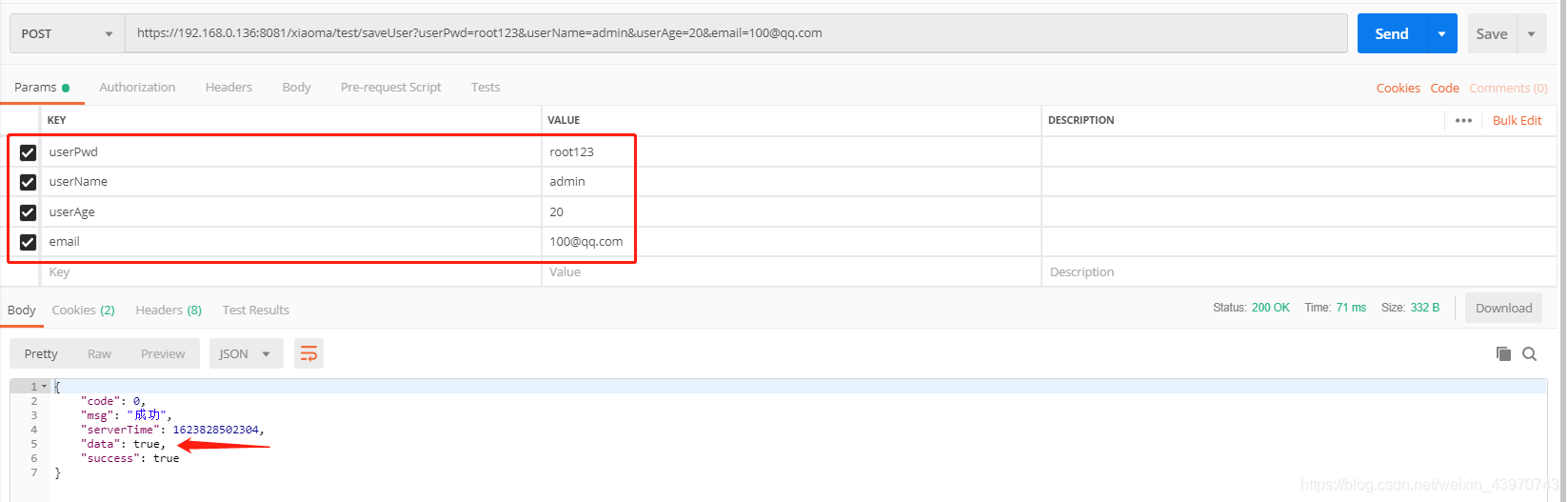Switch to the request Body tab
Viewport: 1568px width, 502px height.
tap(296, 87)
